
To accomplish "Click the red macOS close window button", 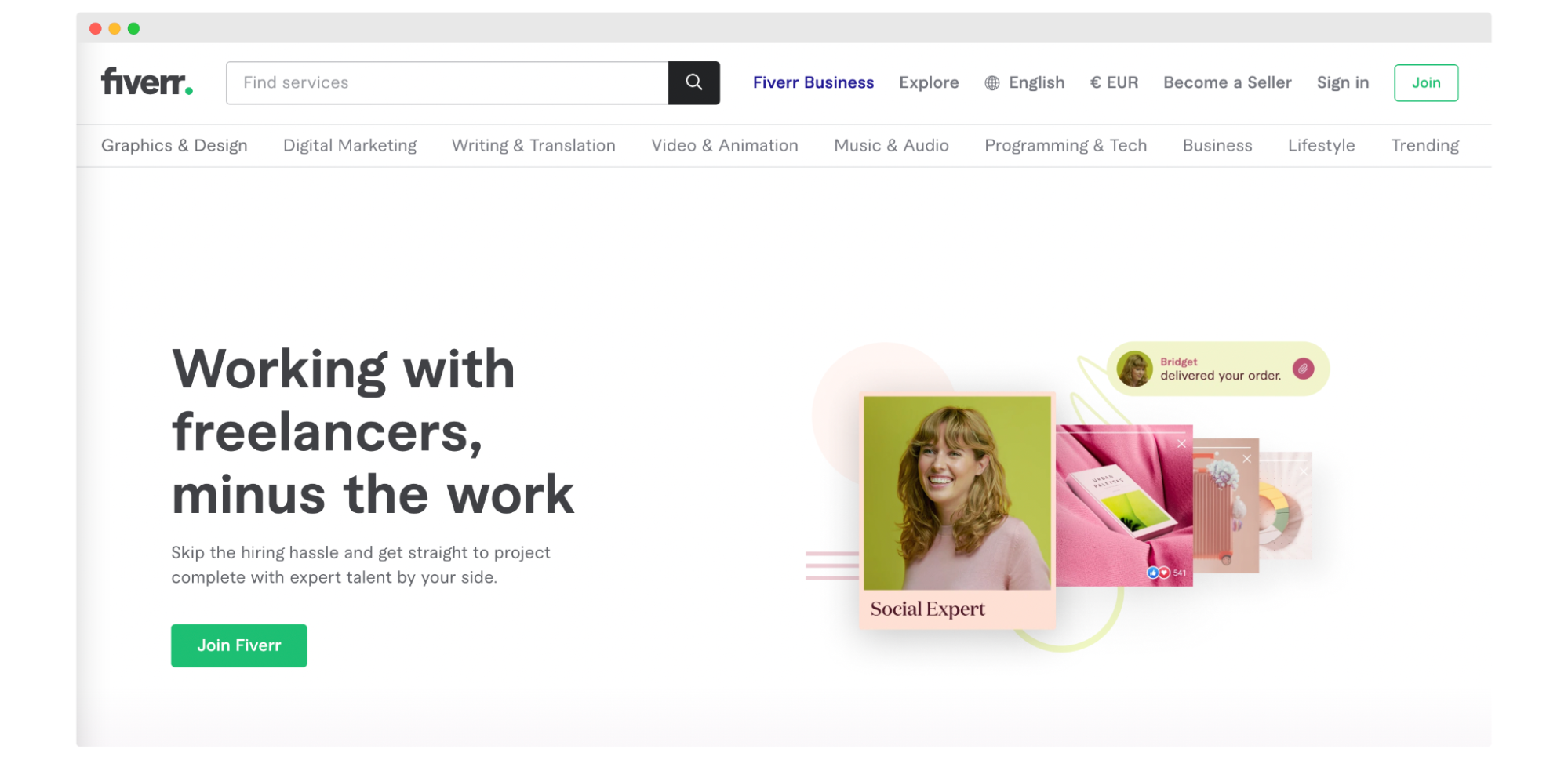I will click(x=96, y=28).
